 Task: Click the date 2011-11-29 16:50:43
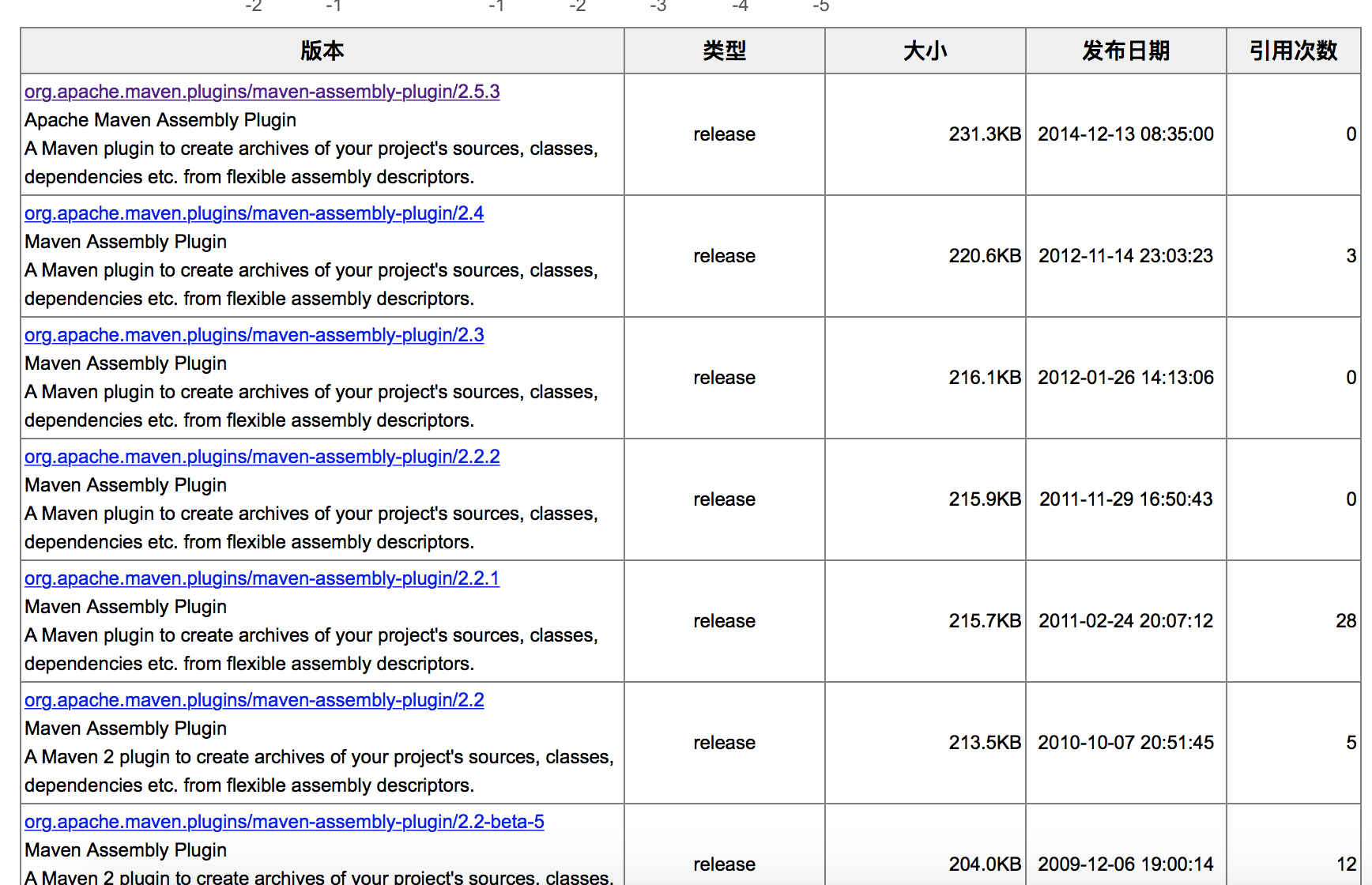pyautogui.click(x=1126, y=499)
